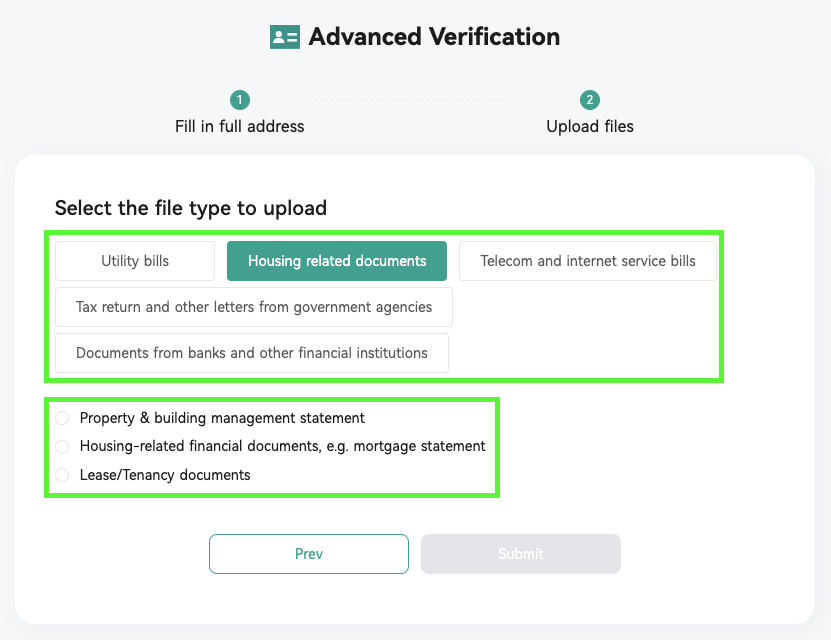Select the Property & building management statement radio

(x=62, y=418)
